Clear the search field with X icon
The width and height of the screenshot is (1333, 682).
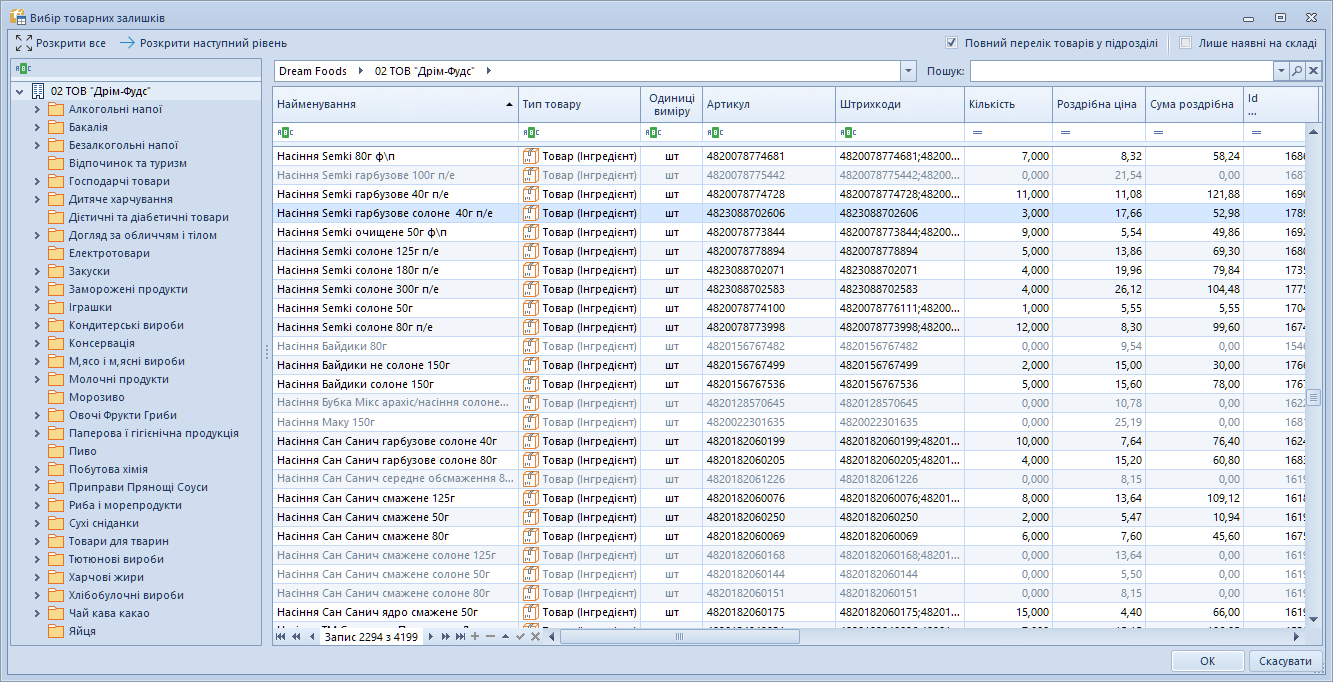pyautogui.click(x=1314, y=71)
